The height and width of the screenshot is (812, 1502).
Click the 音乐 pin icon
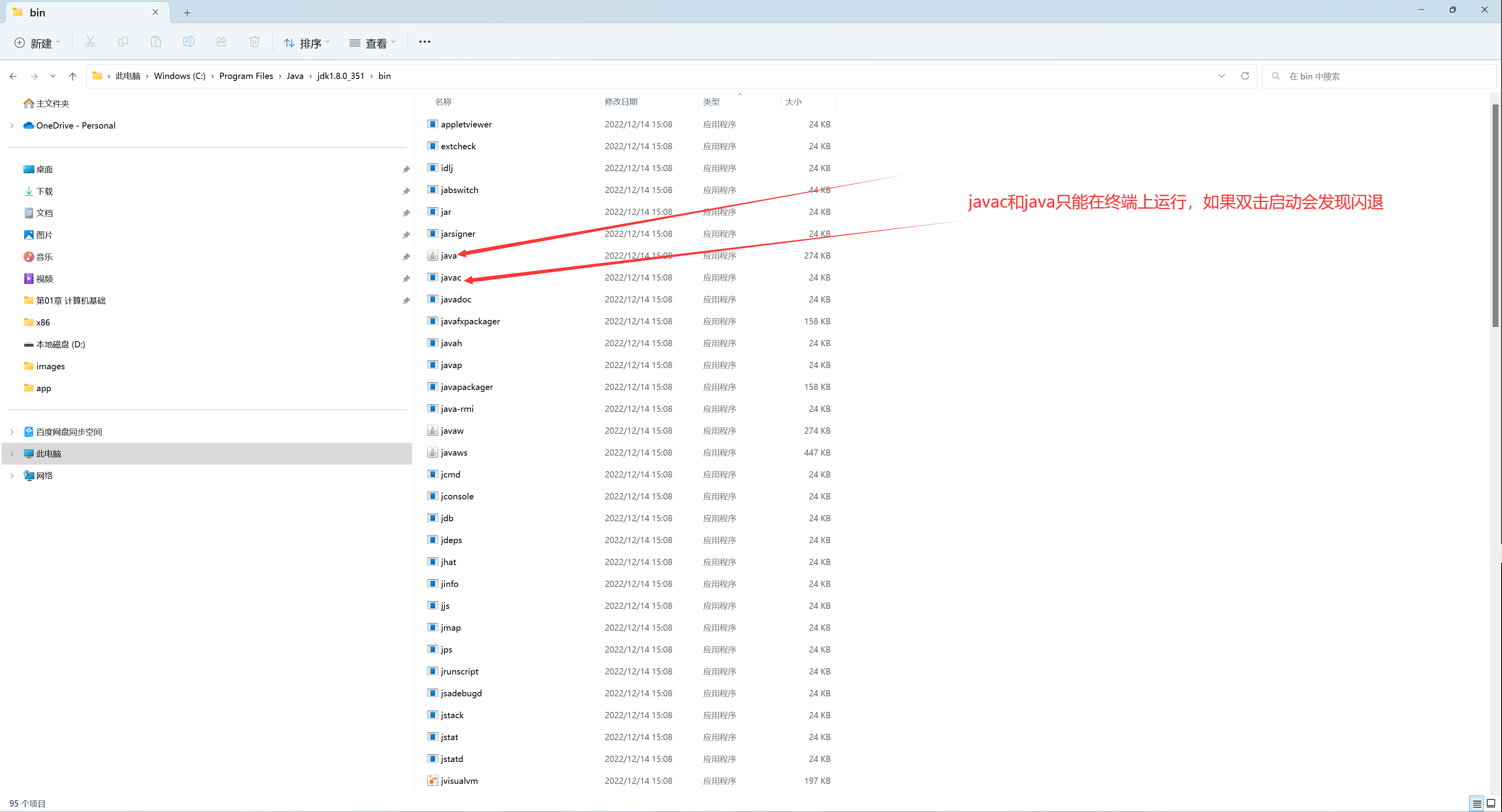coord(406,257)
